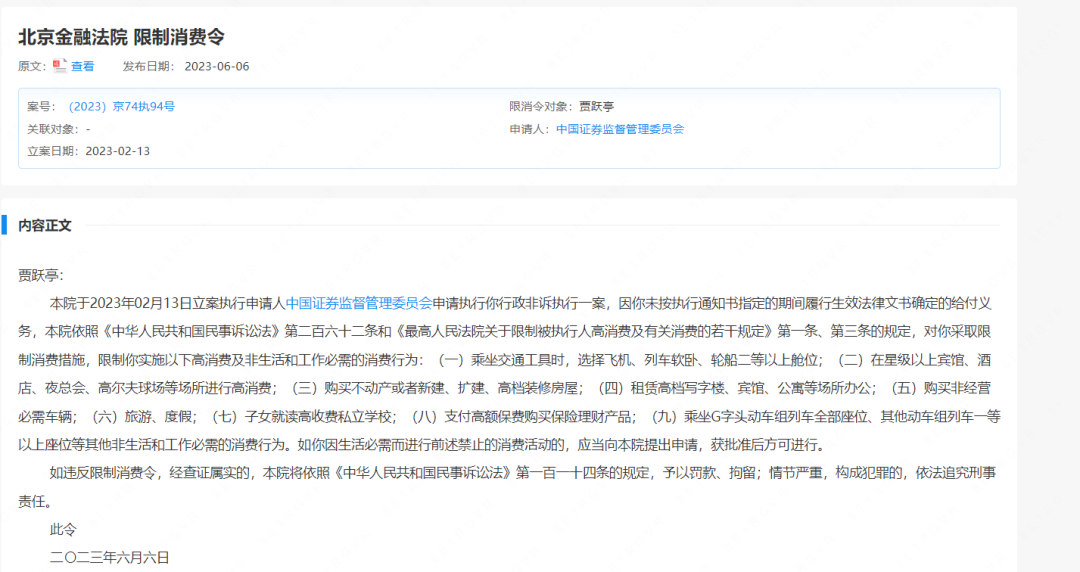Click the closing date 二〇二三年六月六日
The image size is (1080, 572).
(109, 556)
